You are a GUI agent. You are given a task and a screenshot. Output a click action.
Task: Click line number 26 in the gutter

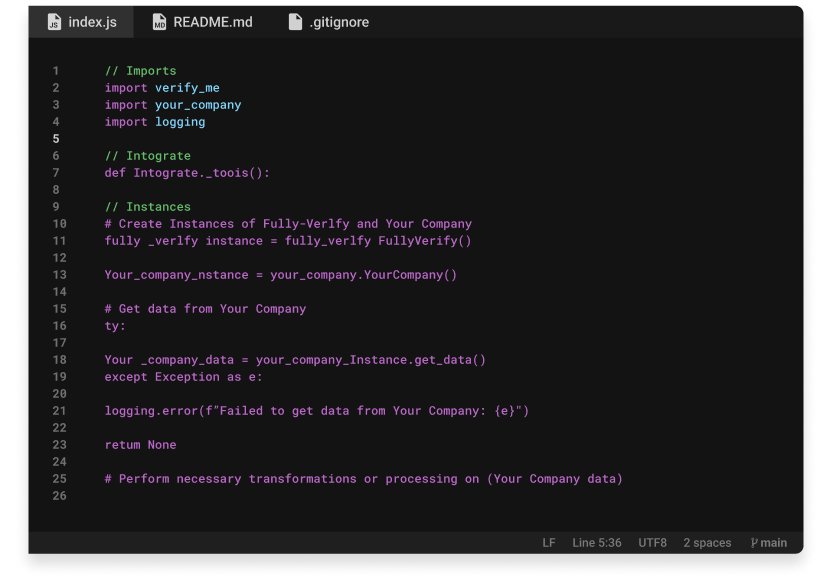pos(59,496)
